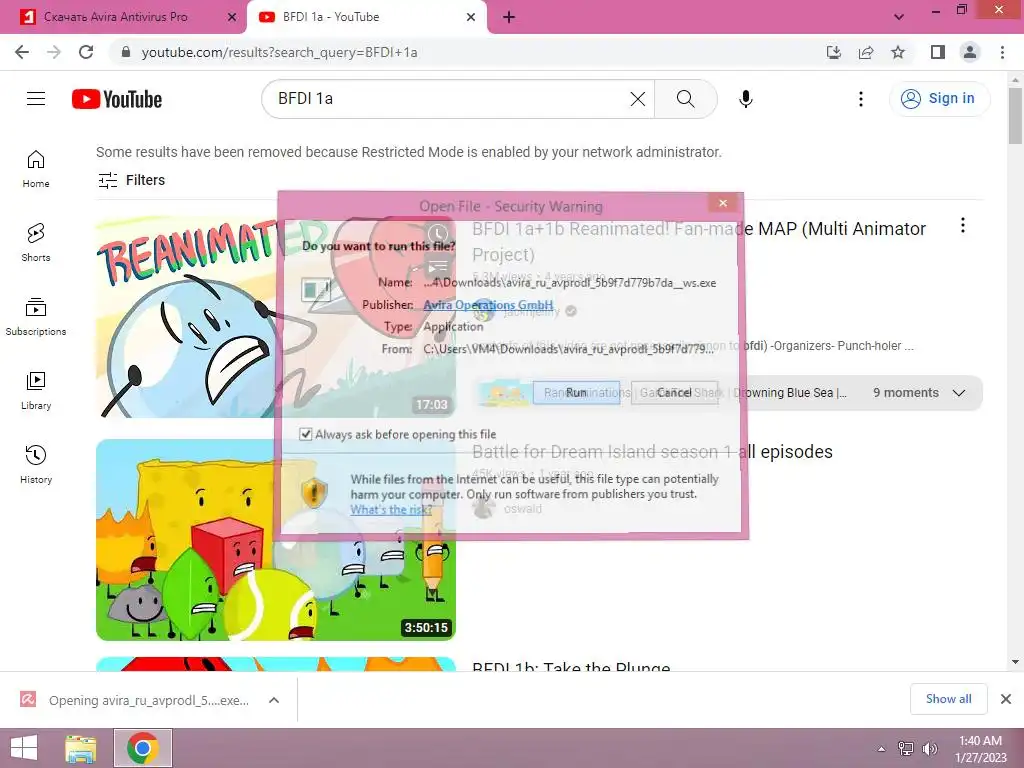The width and height of the screenshot is (1024, 768).
Task: Click the site padlock icon
Action: point(126,52)
